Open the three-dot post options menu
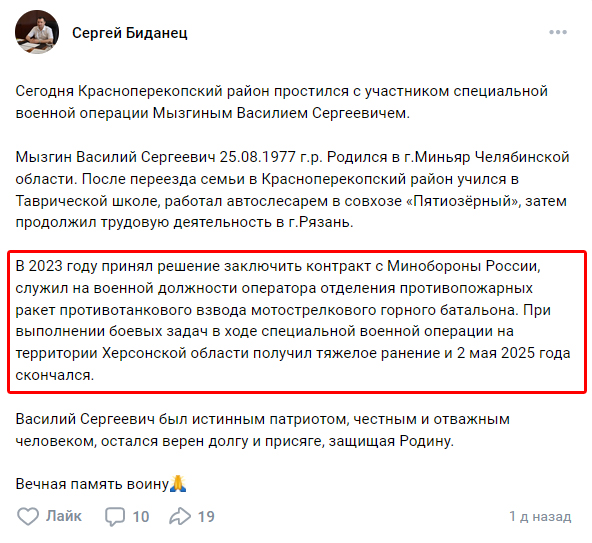The image size is (592, 543). coord(558,32)
